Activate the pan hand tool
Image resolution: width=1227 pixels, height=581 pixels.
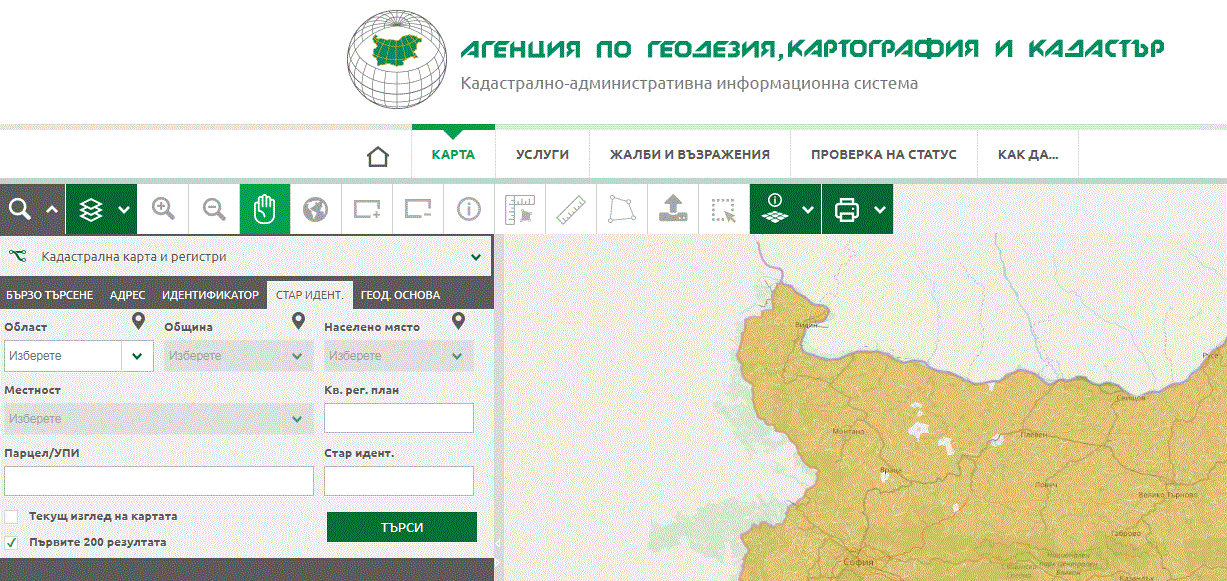pos(265,209)
